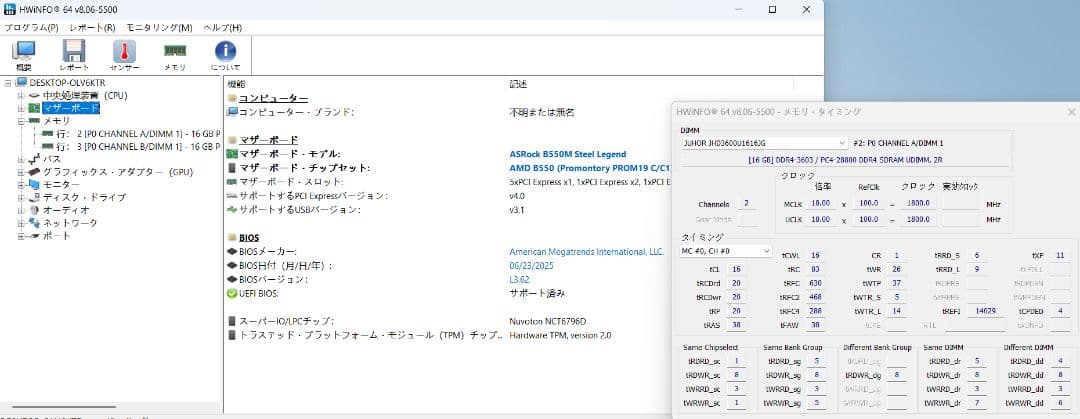Click Nuvoton NCT6796D chip value
The width and height of the screenshot is (1080, 419).
548,321
